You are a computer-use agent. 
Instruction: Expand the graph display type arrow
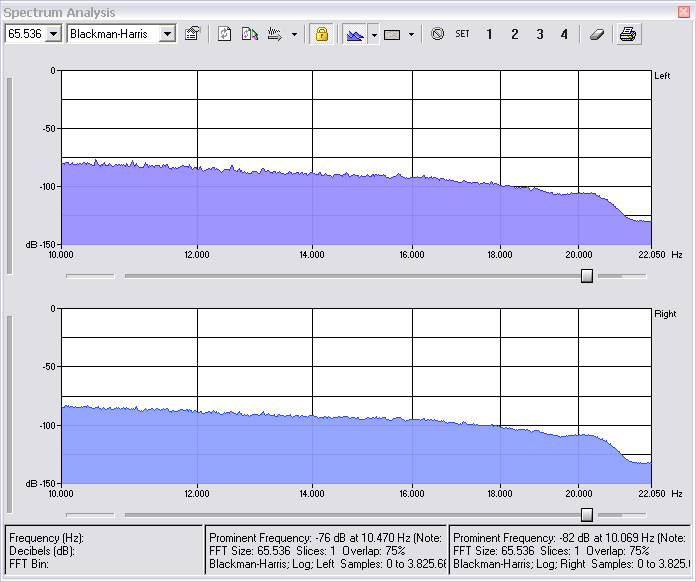374,34
